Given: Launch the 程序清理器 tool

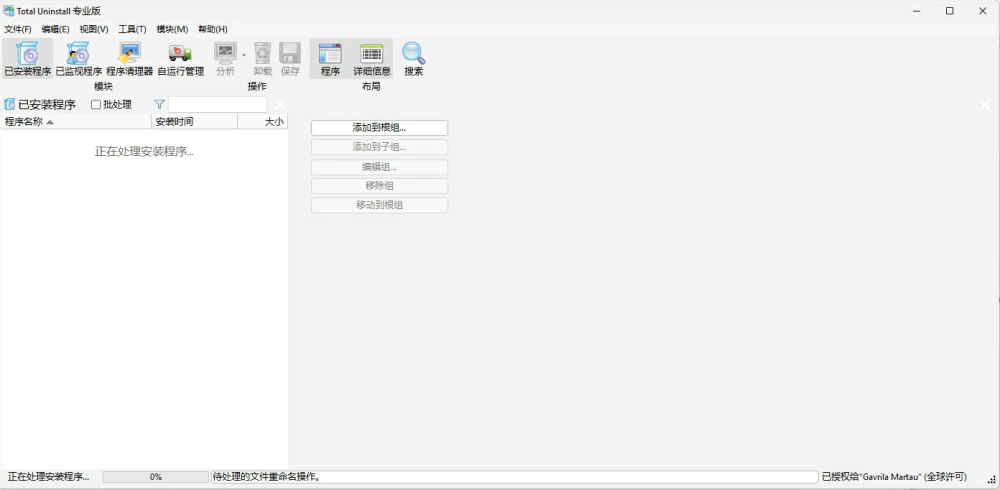Looking at the screenshot, I should [x=129, y=58].
